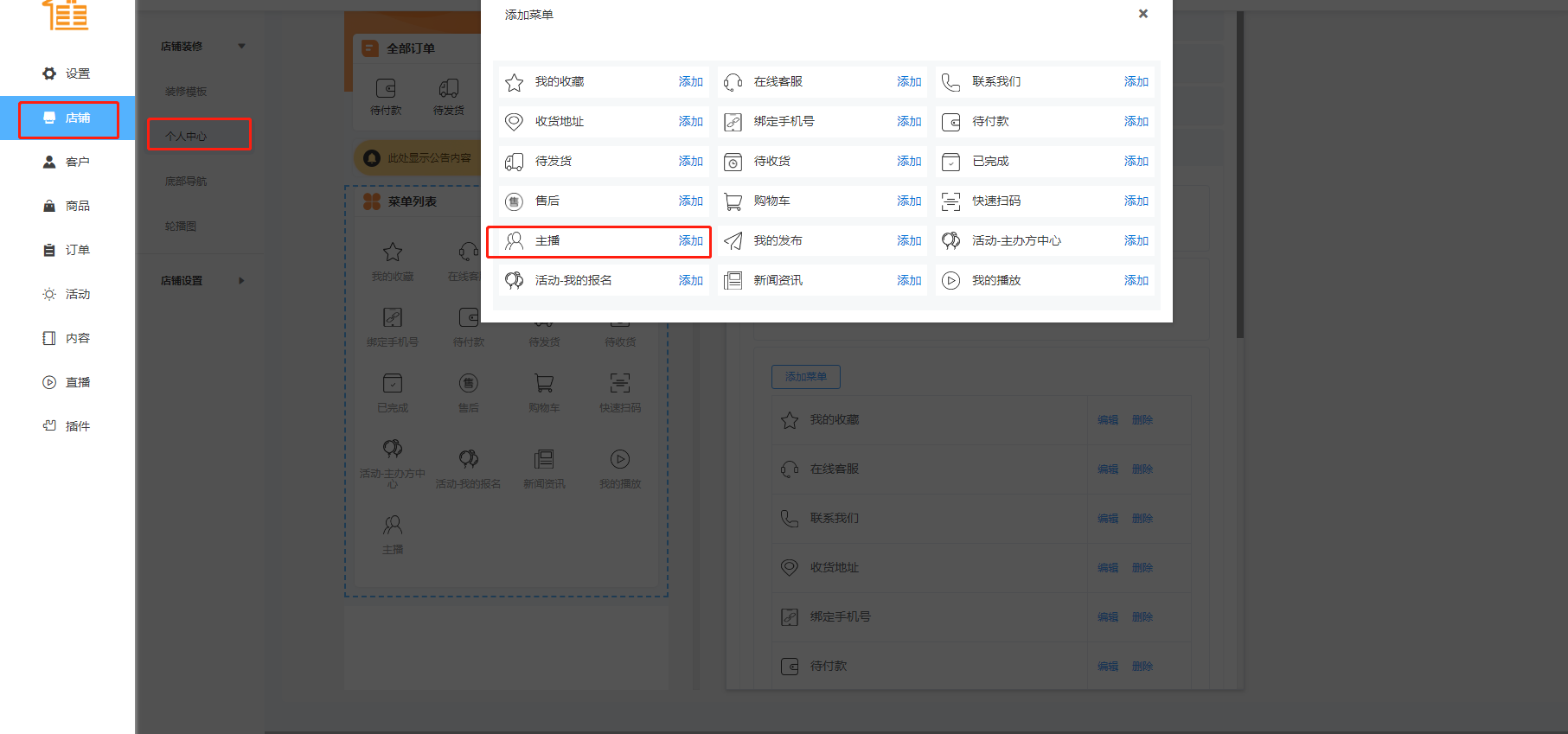Close the 添加菜单 dialog
Viewport: 1568px width, 734px height.
(1142, 14)
